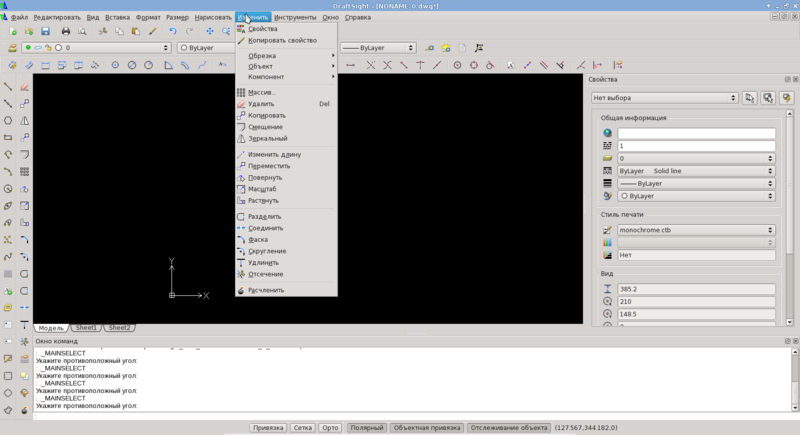Toggle the Привязка snap button
Viewport: 800px width, 435px height.
pyautogui.click(x=268, y=428)
